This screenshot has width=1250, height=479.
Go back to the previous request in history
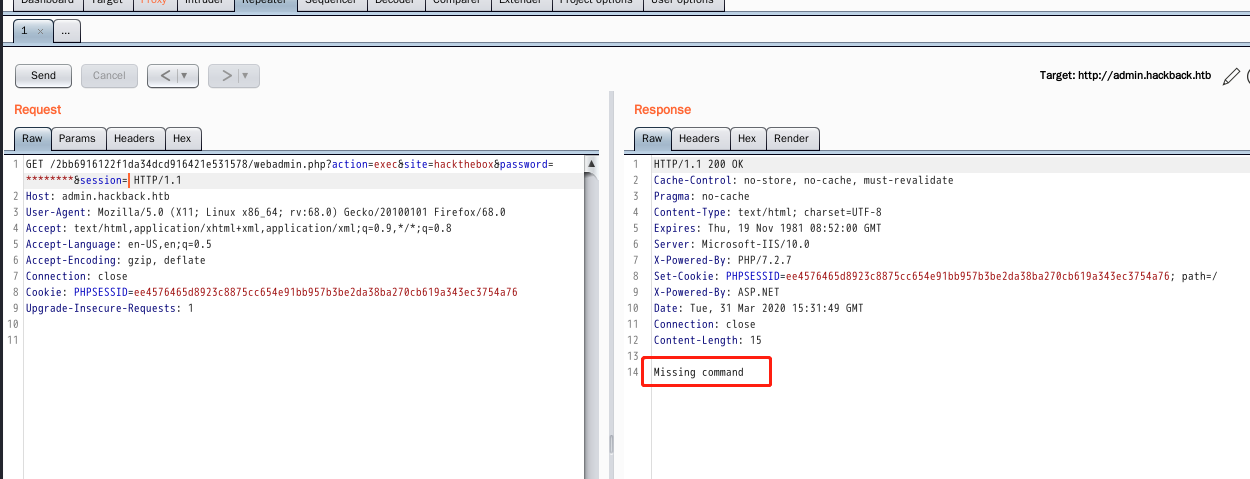pos(166,75)
